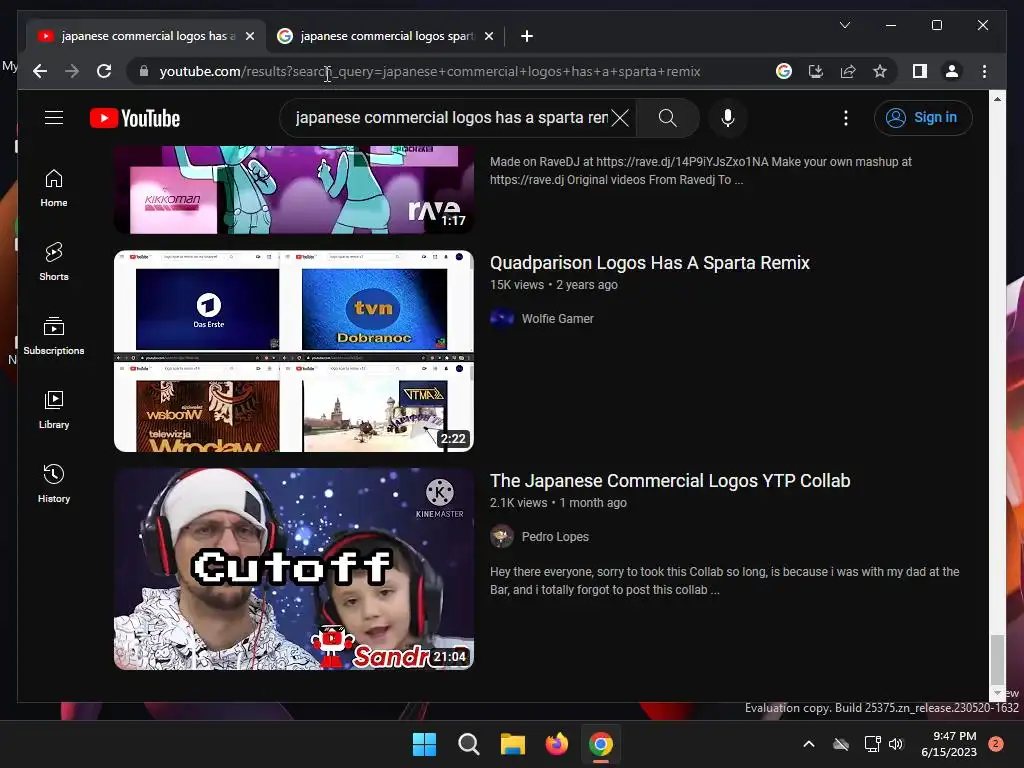This screenshot has width=1024, height=768.
Task: Click the browser forward arrow
Action: click(72, 71)
